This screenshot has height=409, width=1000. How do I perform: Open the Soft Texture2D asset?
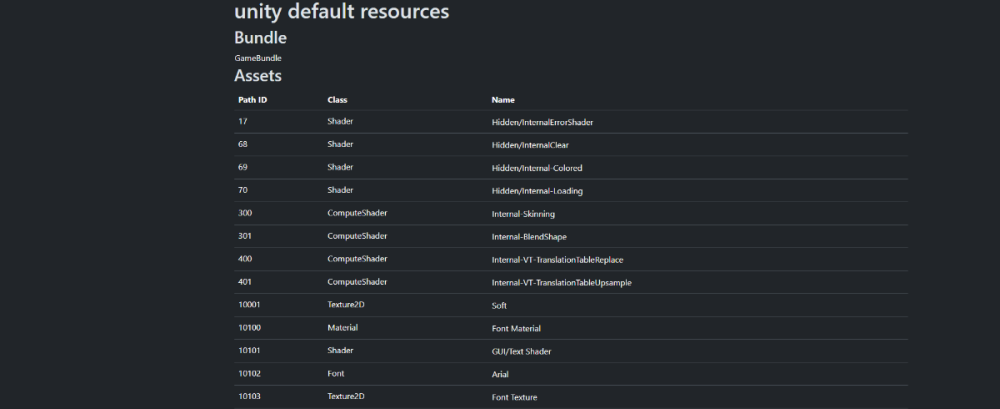[x=499, y=305]
